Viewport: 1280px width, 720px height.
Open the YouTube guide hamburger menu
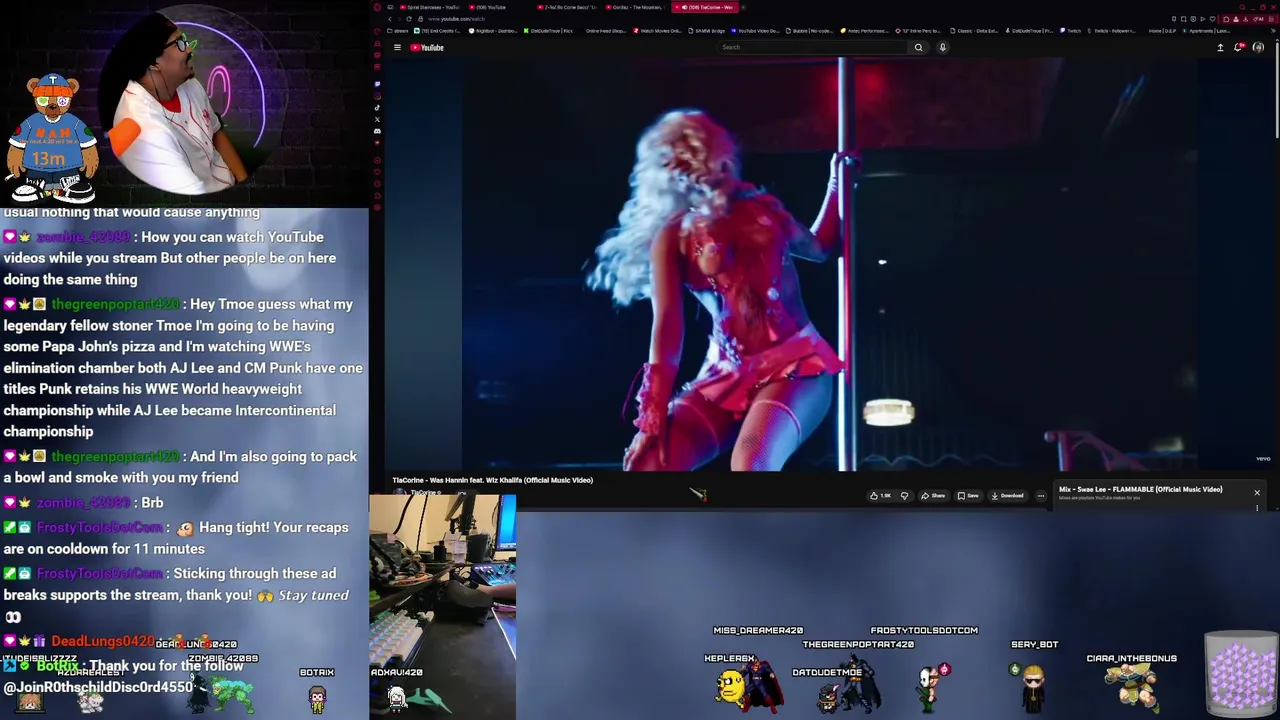[397, 47]
